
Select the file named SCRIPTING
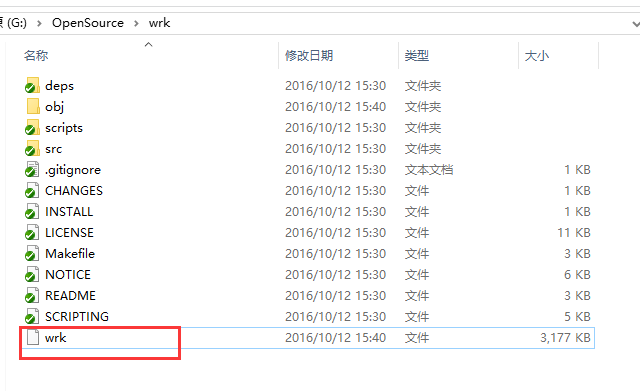[77, 317]
